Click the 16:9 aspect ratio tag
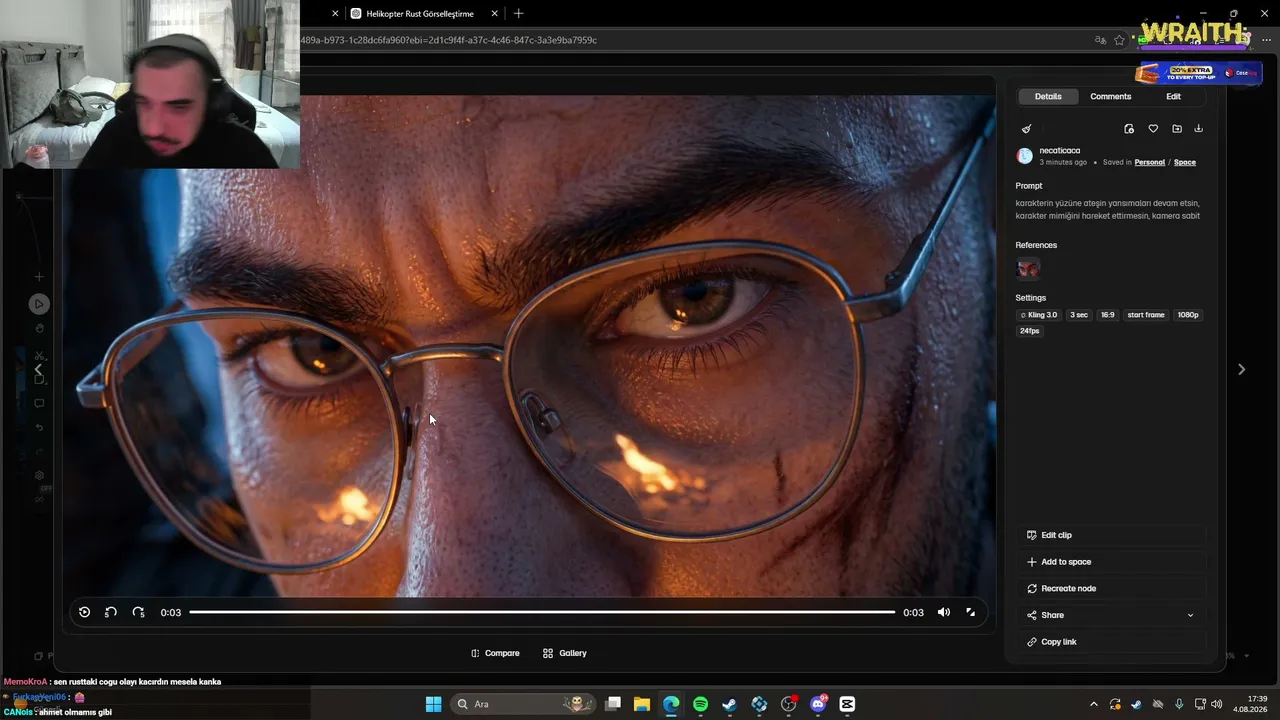Viewport: 1280px width, 720px height. [1107, 315]
